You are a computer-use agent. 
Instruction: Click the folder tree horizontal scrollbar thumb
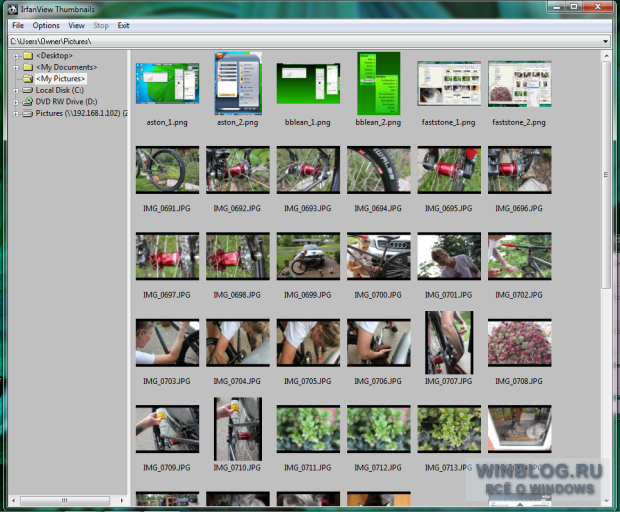tap(65, 501)
